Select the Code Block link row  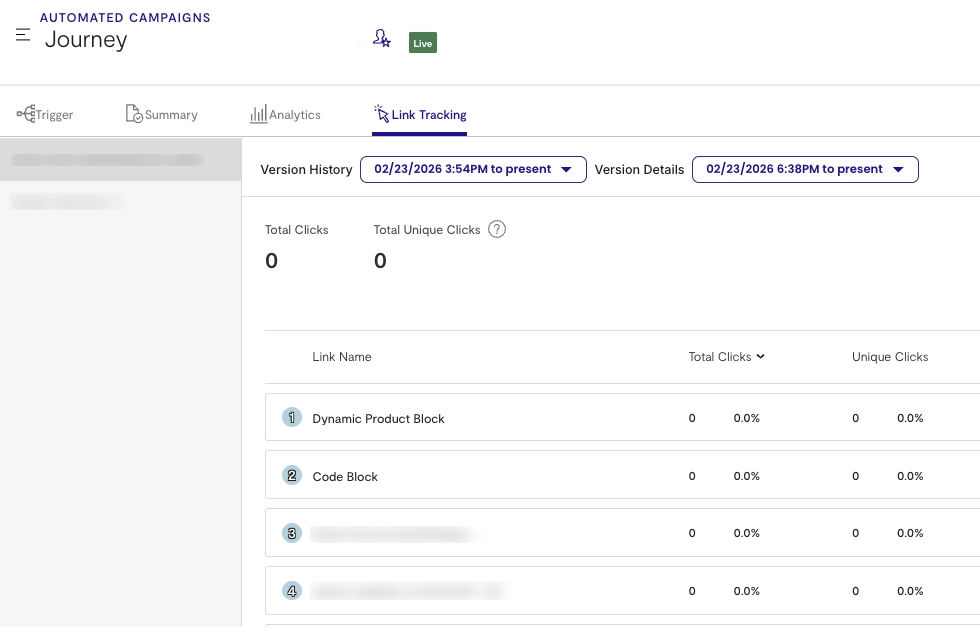tap(345, 477)
